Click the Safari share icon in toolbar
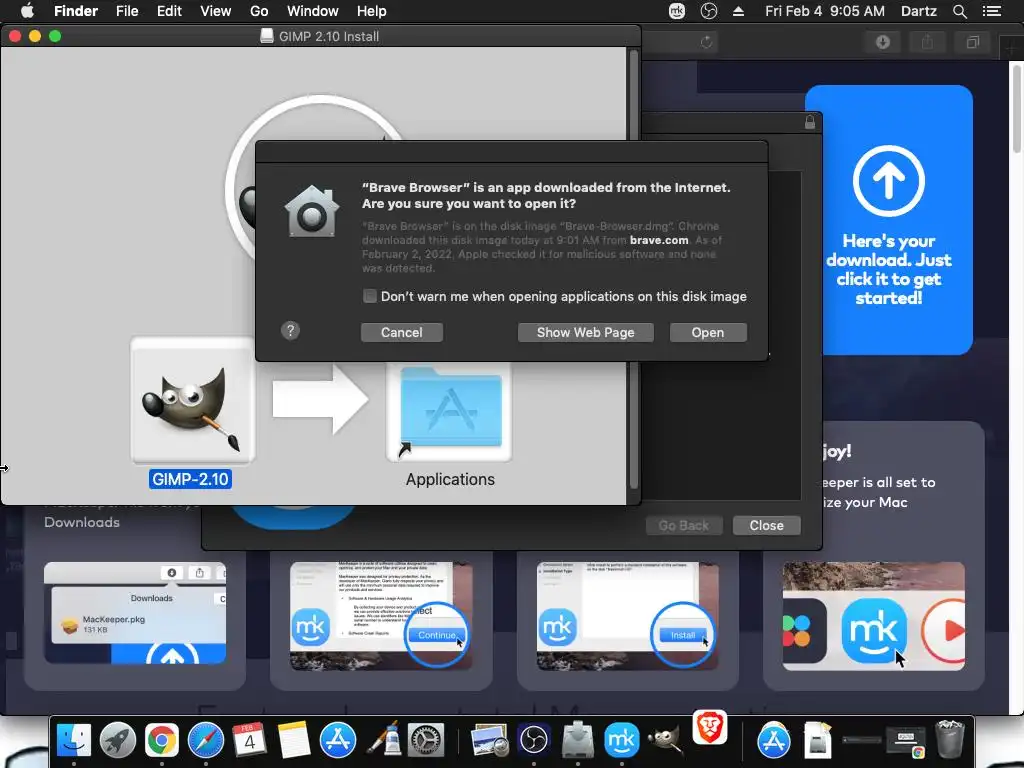 tap(927, 42)
